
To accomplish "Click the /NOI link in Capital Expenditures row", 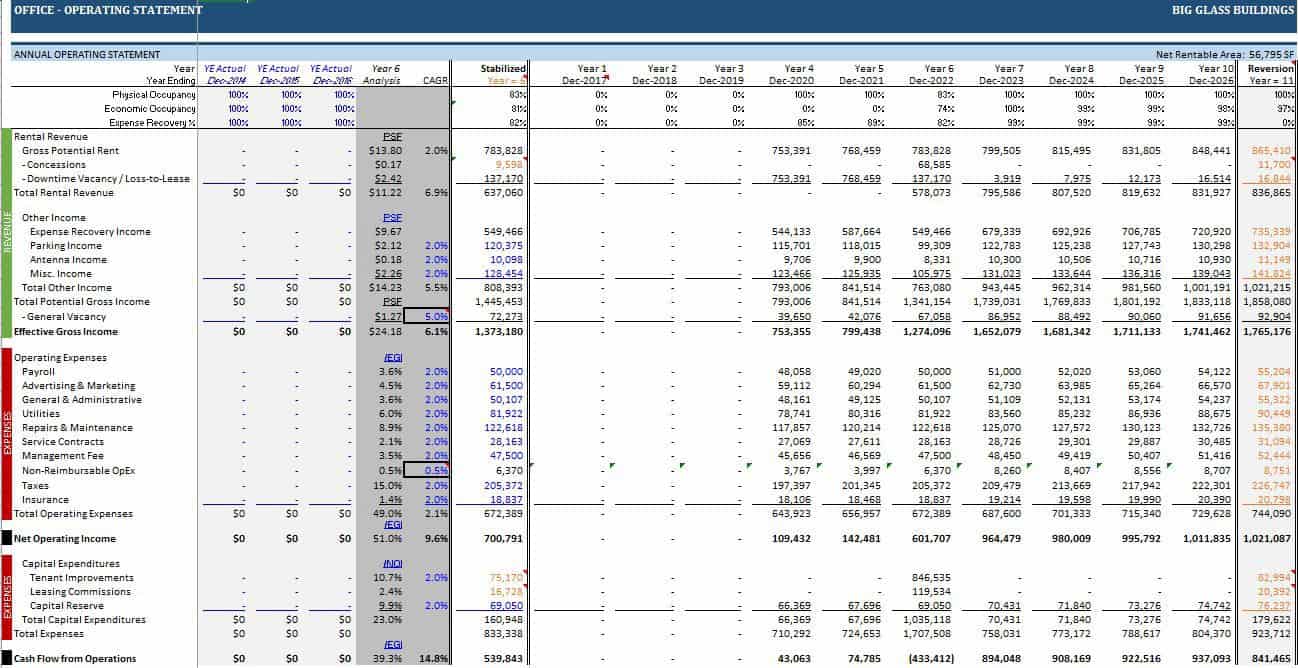I will (392, 564).
